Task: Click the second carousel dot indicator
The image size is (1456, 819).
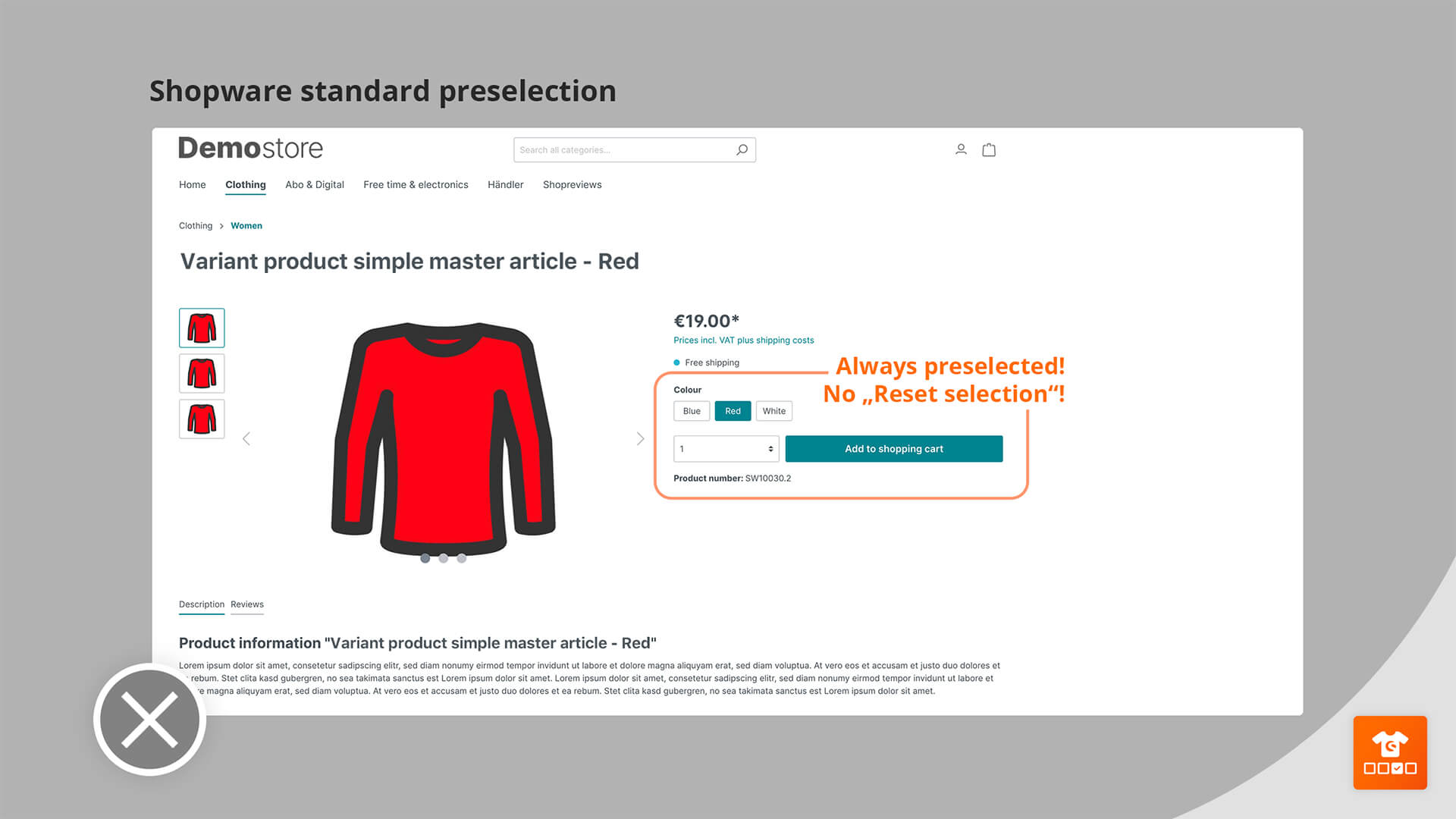Action: (x=443, y=557)
